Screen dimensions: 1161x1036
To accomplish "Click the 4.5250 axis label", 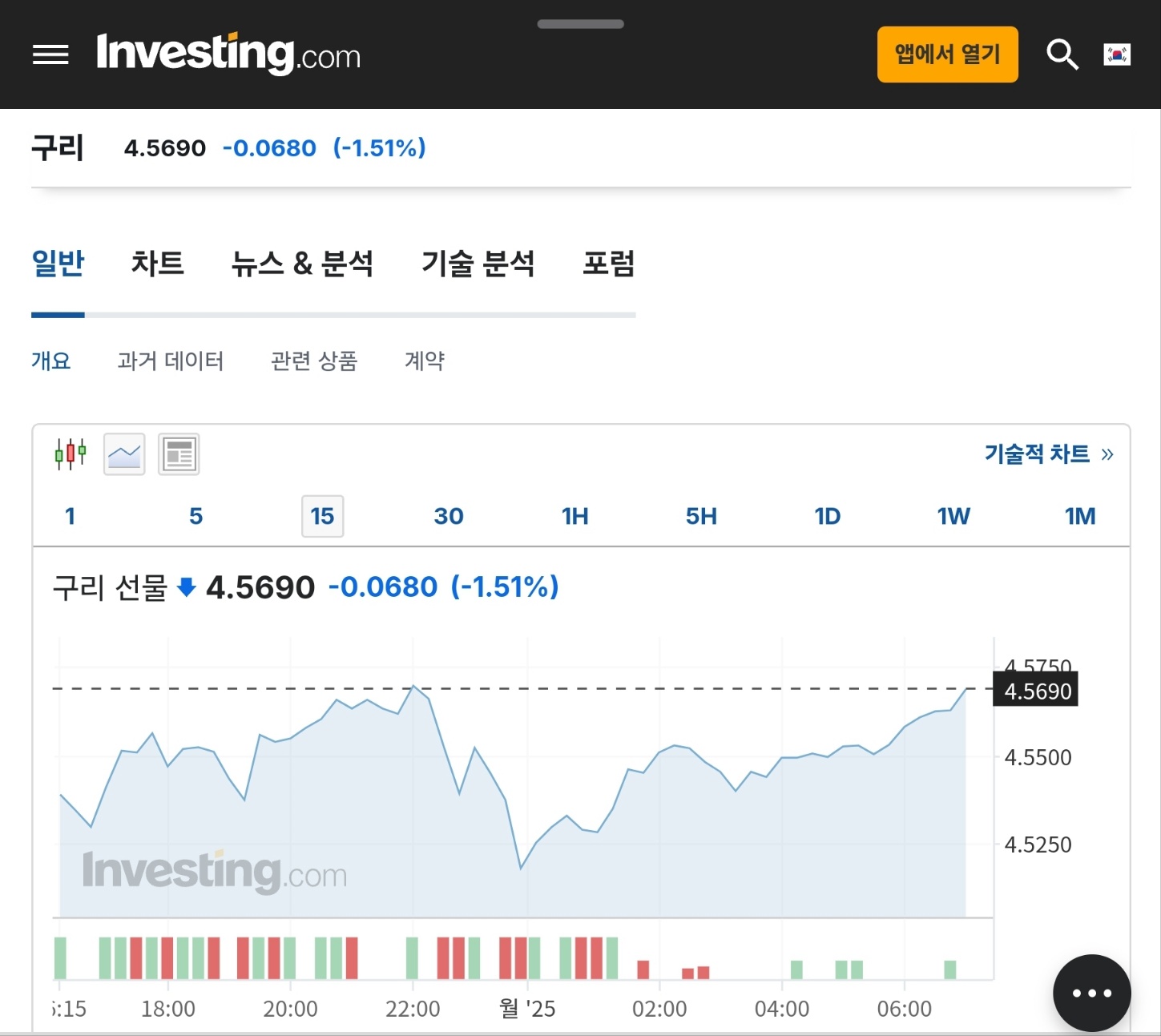I will point(1038,845).
